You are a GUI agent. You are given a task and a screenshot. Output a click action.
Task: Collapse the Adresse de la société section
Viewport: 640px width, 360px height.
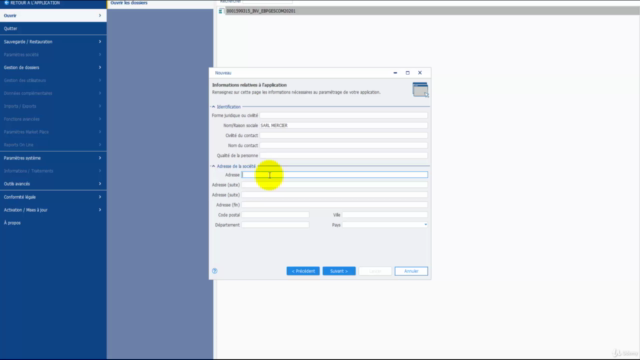click(x=213, y=166)
